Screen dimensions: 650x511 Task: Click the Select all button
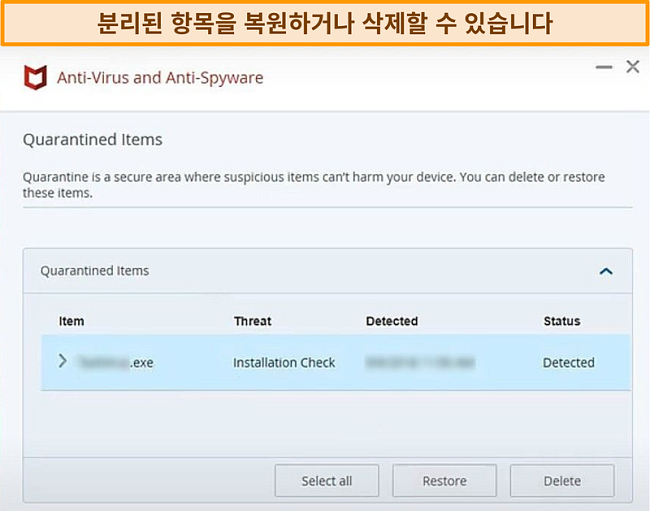327,481
